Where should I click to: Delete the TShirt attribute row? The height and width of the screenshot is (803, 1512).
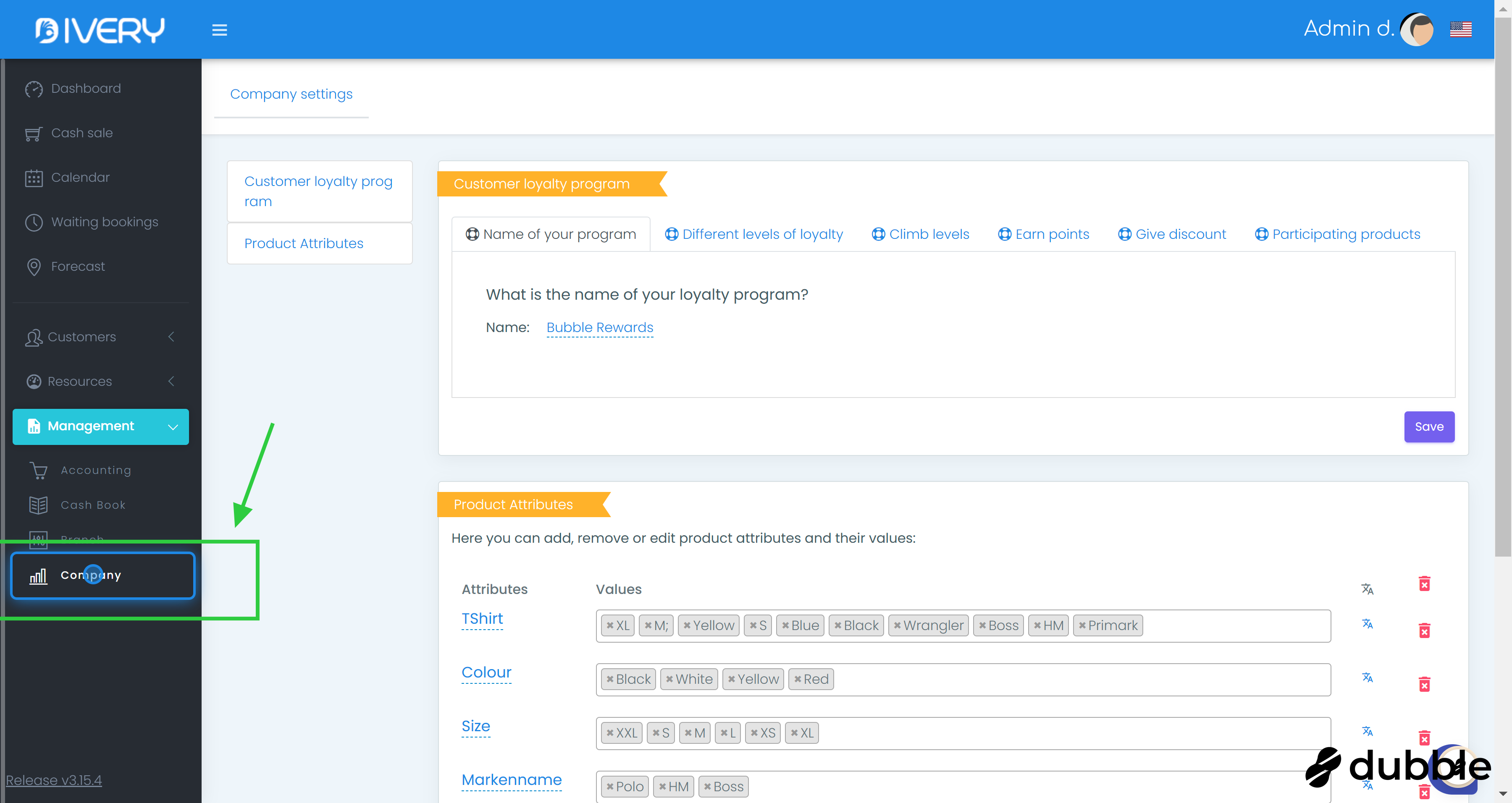pyautogui.click(x=1425, y=630)
